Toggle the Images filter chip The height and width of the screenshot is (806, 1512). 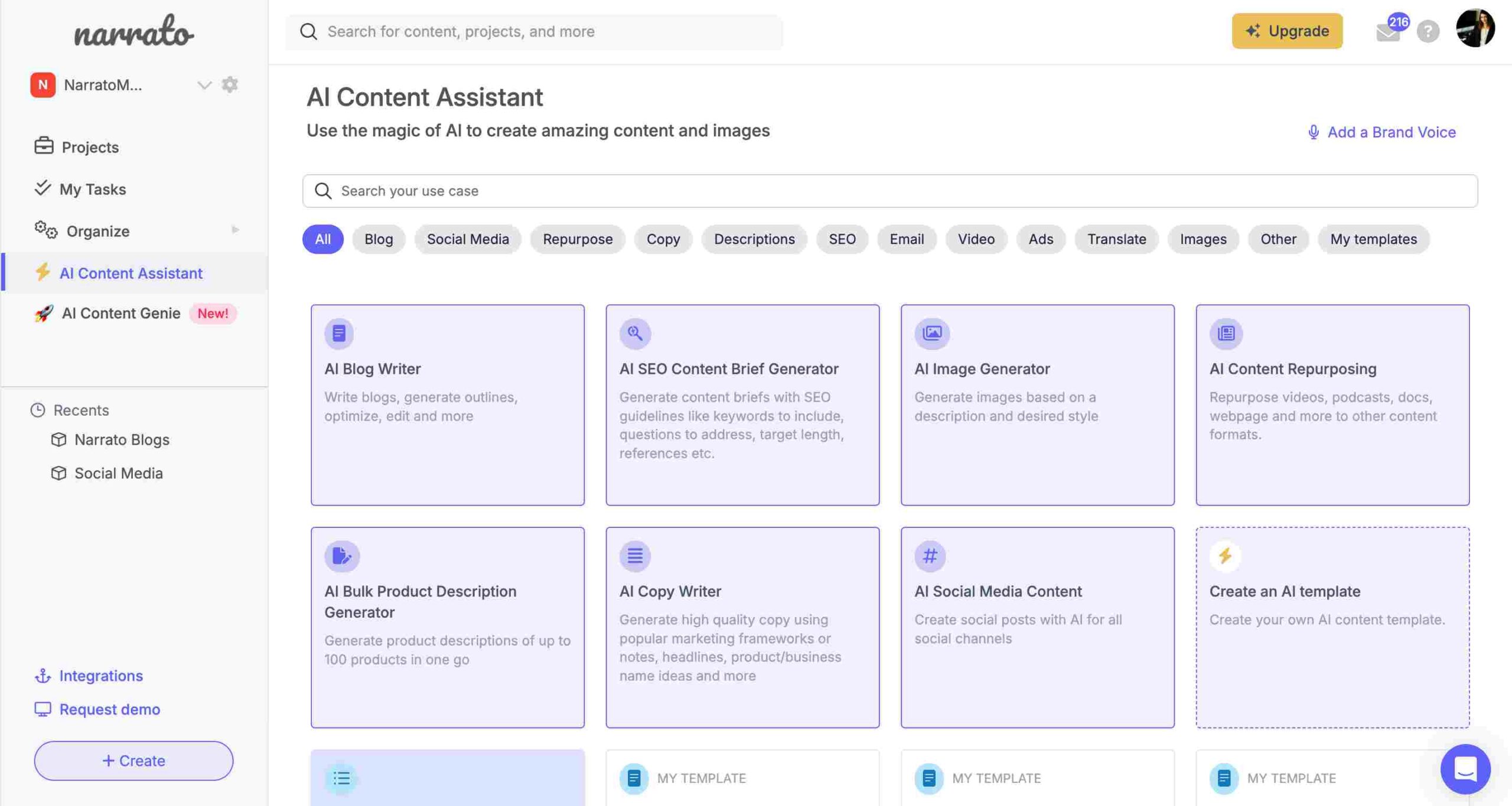click(1203, 238)
